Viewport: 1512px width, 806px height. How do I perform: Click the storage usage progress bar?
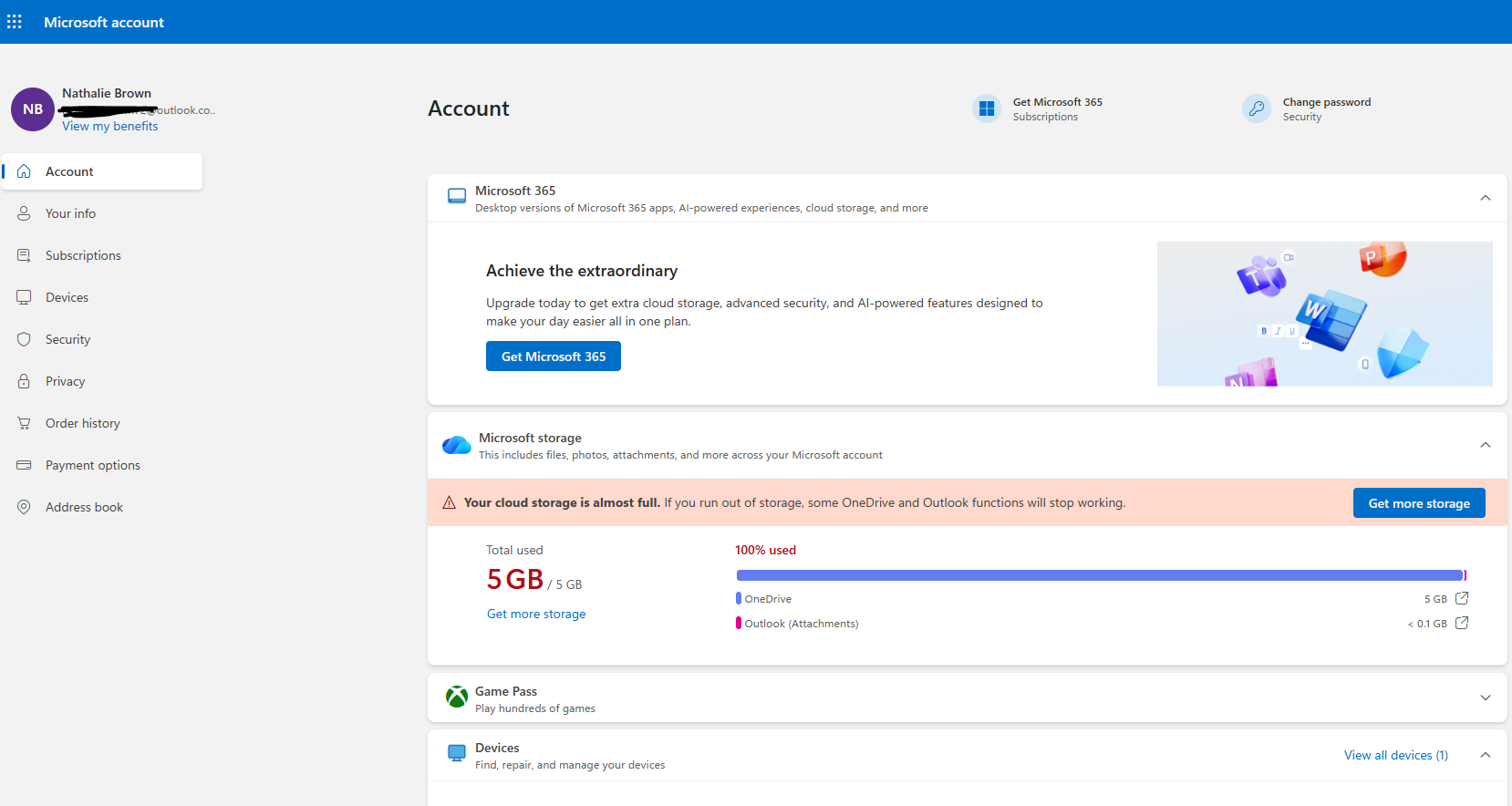click(1101, 575)
